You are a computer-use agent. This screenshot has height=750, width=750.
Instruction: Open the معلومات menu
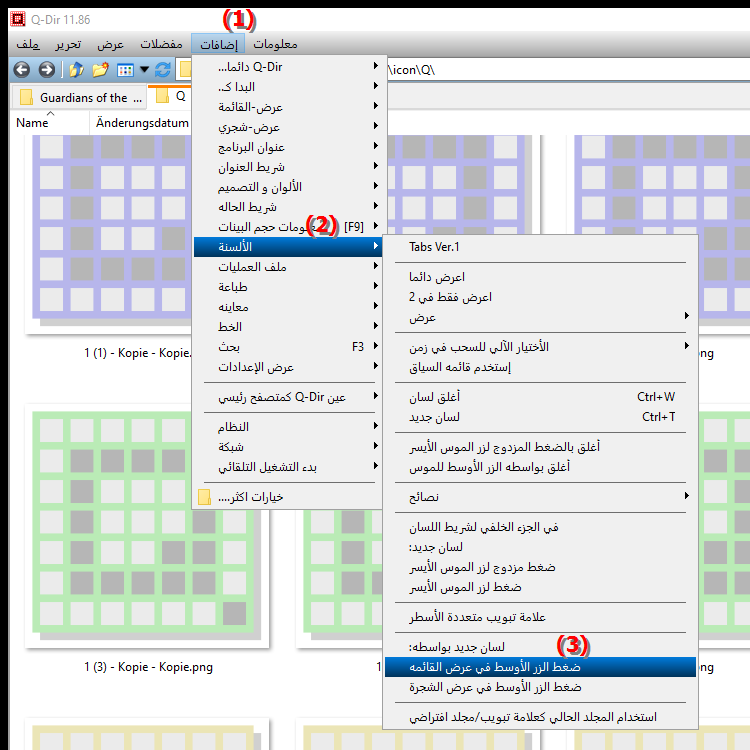[x=275, y=44]
